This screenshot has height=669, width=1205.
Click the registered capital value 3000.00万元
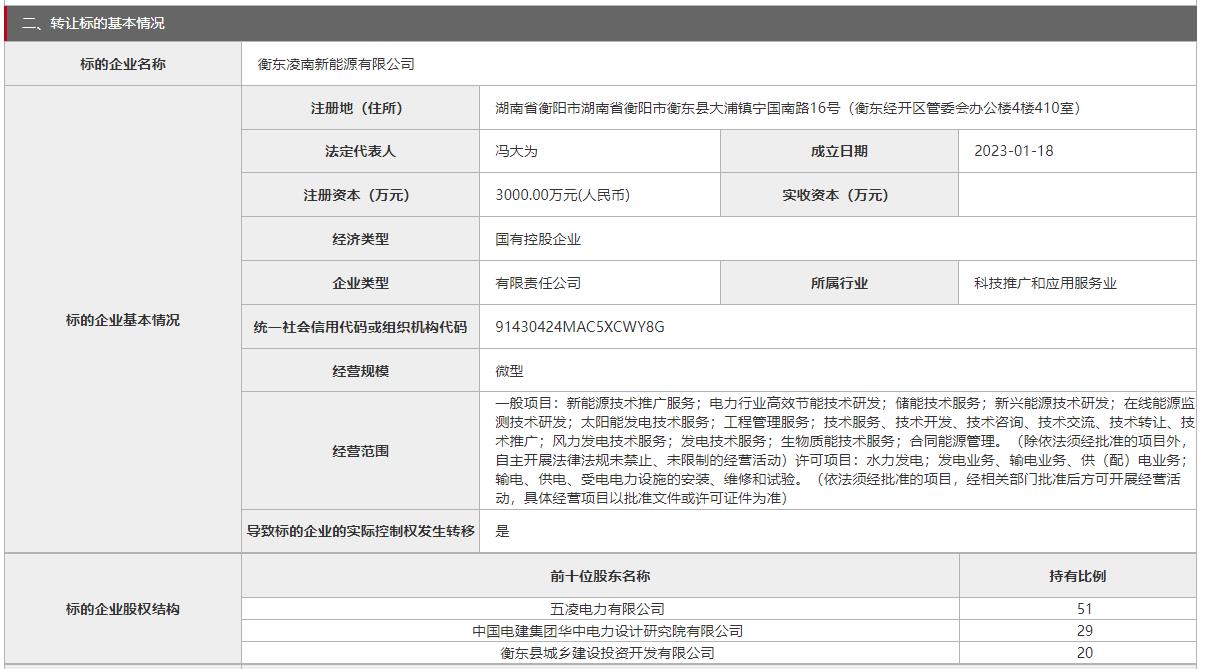click(562, 196)
